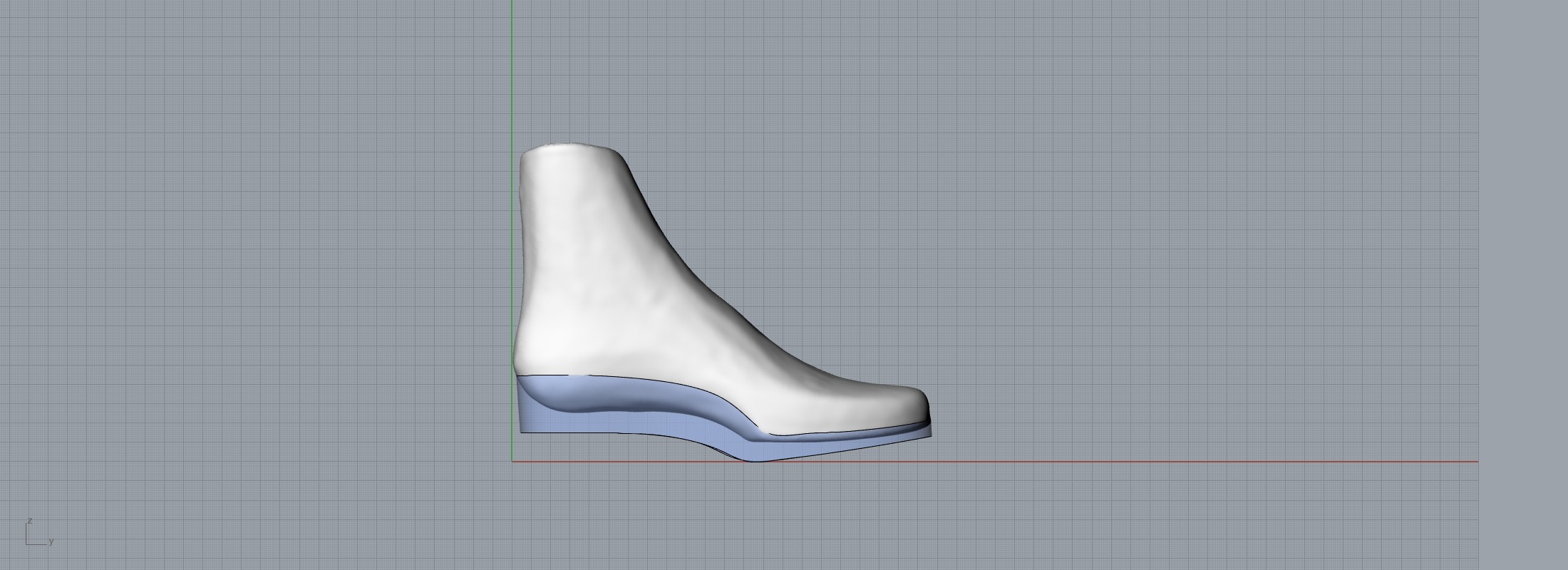Click the plain gray strip beside the grid
This screenshot has width=1568, height=570.
tap(1524, 285)
